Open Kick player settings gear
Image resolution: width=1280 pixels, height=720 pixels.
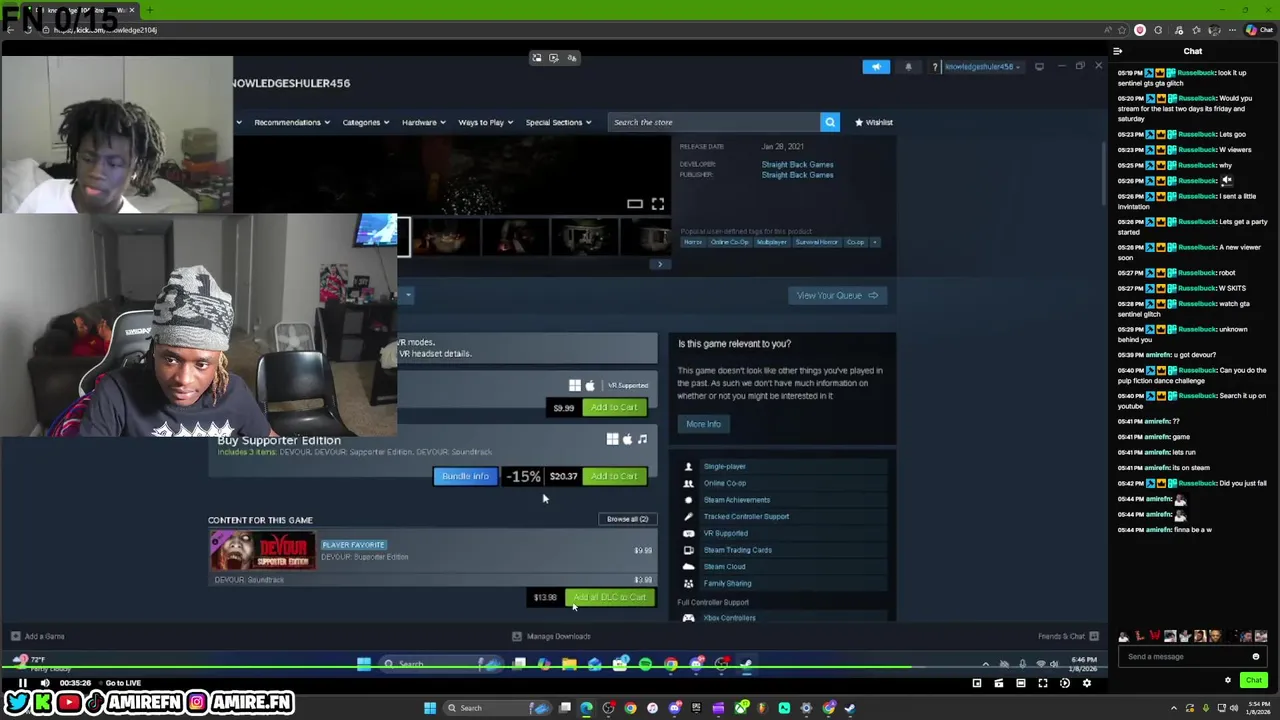1087,683
